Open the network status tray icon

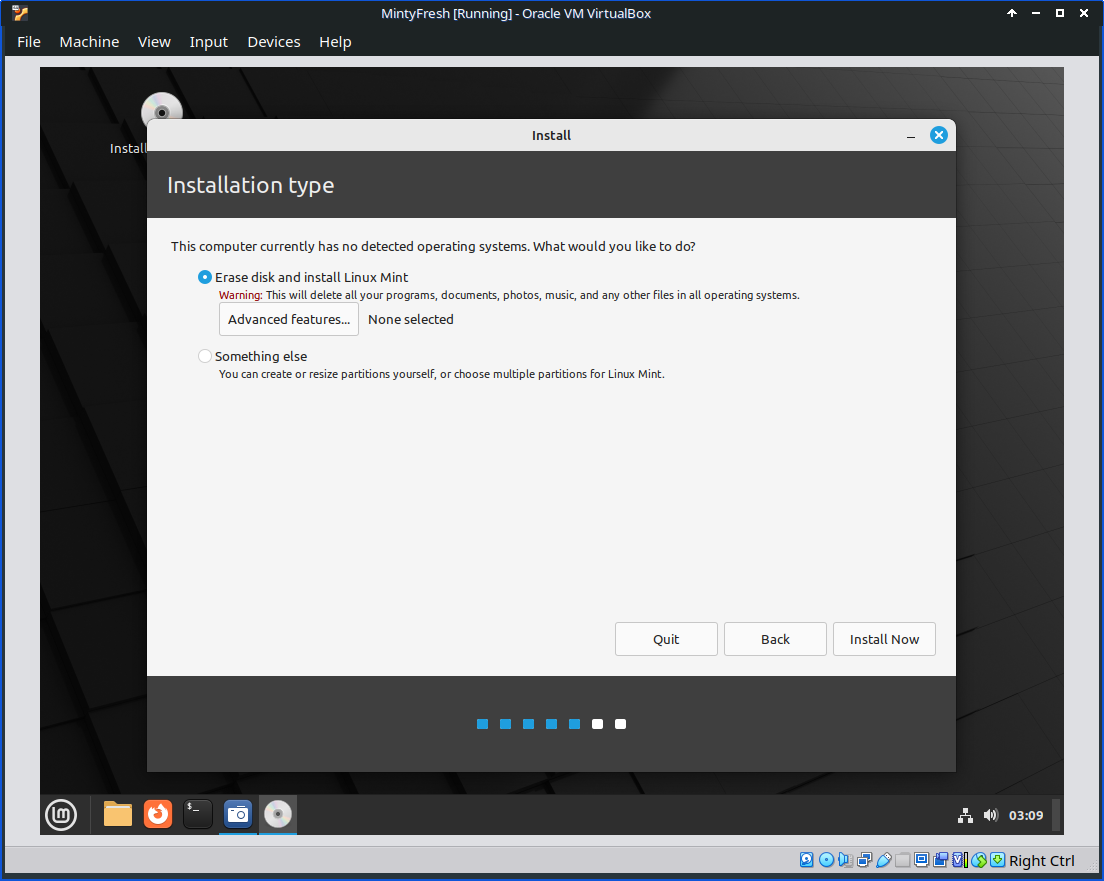point(965,816)
